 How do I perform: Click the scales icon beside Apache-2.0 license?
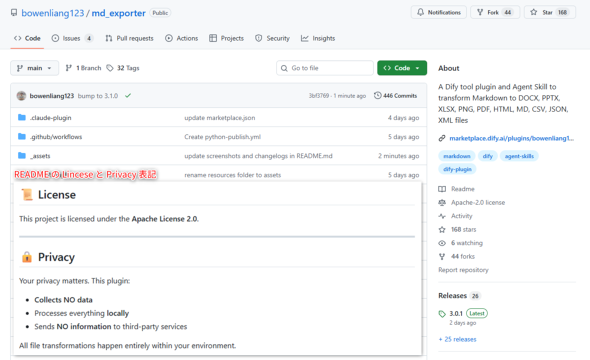[x=442, y=202]
